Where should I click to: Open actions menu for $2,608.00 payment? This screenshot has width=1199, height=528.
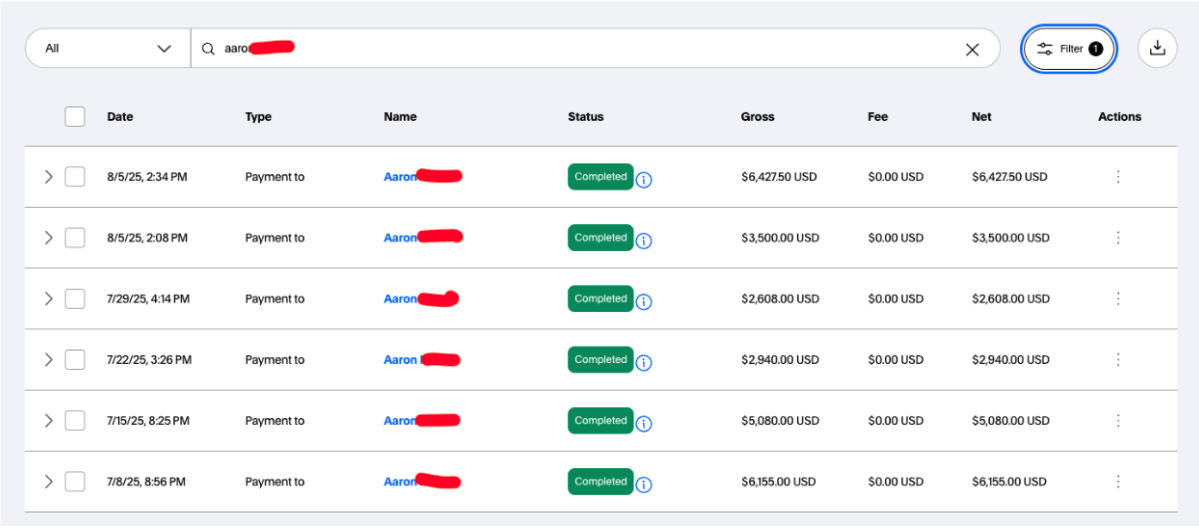[x=1118, y=298]
